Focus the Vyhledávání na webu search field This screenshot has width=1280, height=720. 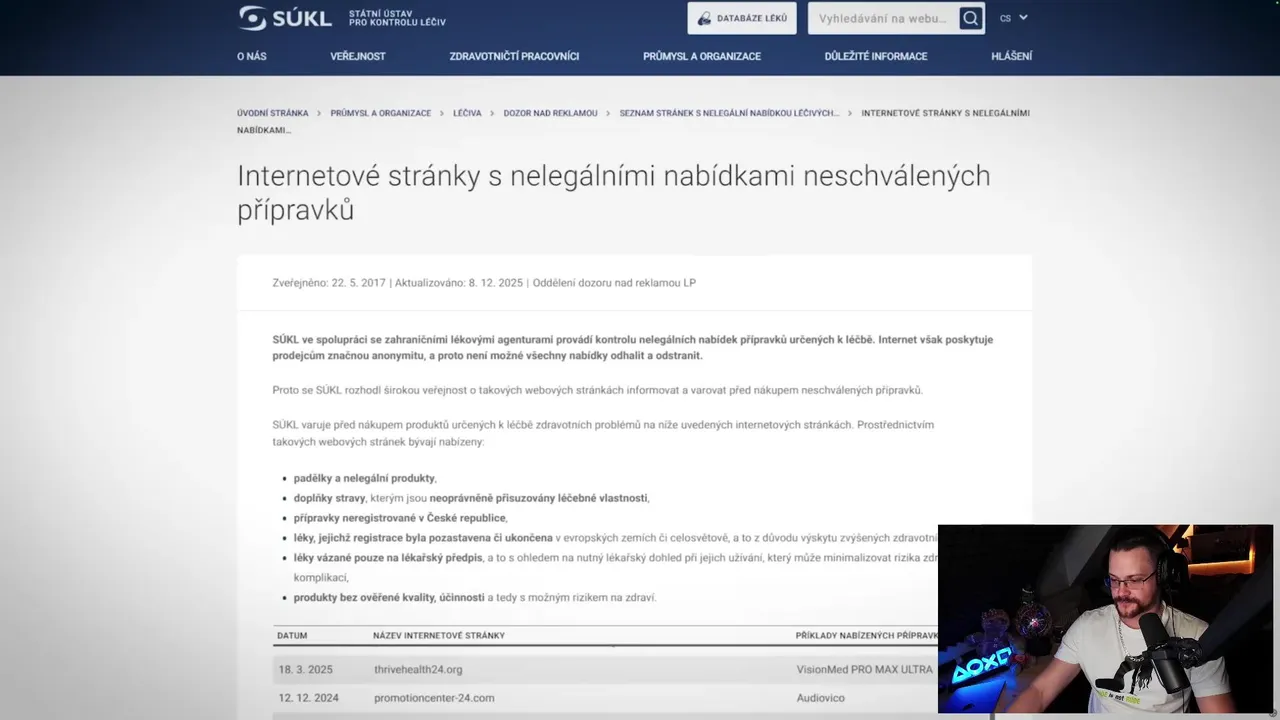click(883, 18)
